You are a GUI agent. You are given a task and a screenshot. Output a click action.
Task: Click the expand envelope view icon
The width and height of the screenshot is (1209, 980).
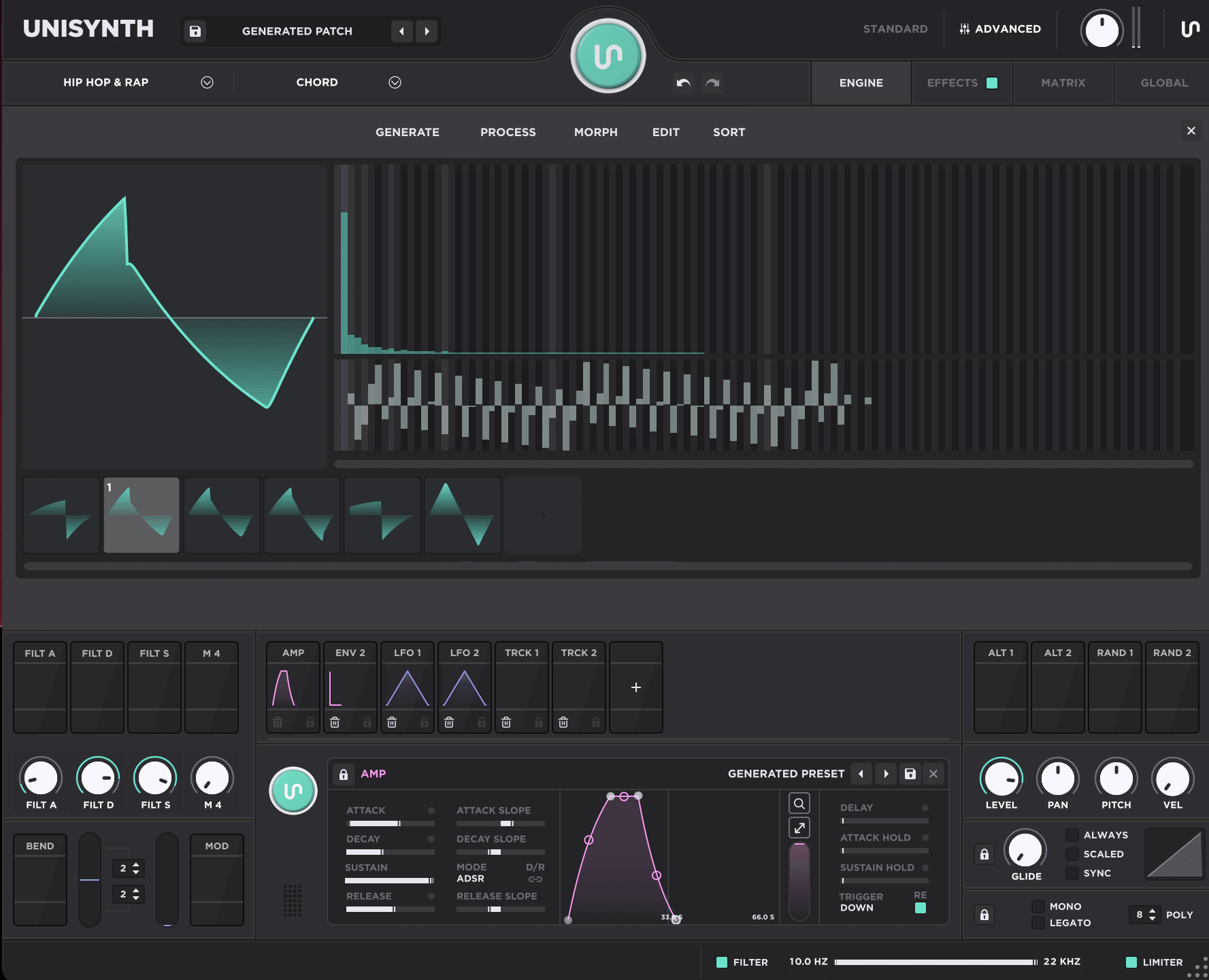(x=799, y=828)
